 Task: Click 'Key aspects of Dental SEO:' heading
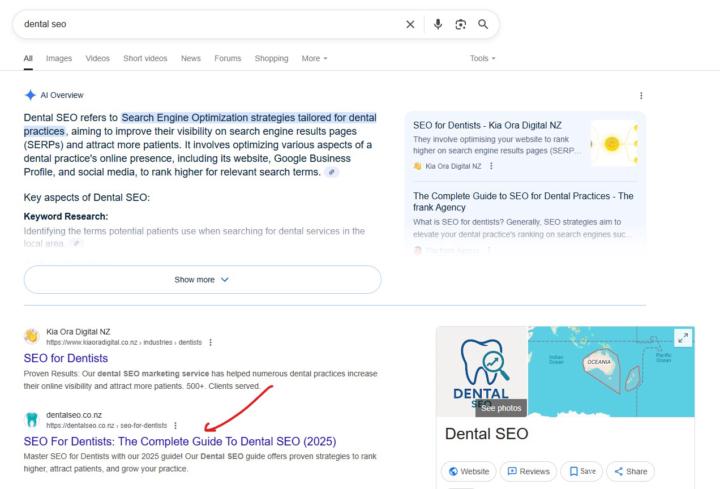point(87,197)
